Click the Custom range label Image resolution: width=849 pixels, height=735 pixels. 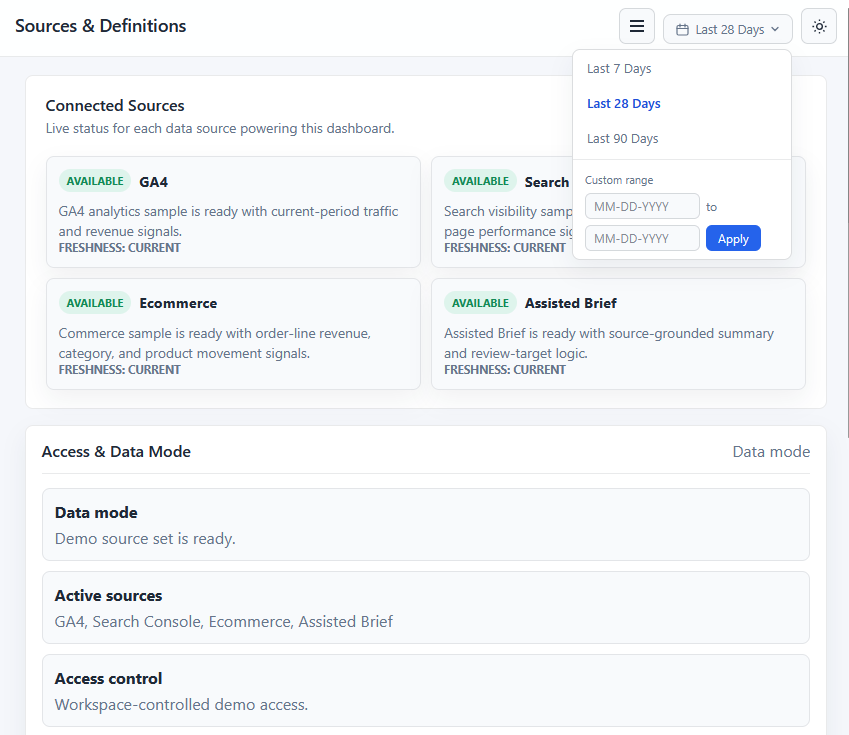(x=619, y=180)
